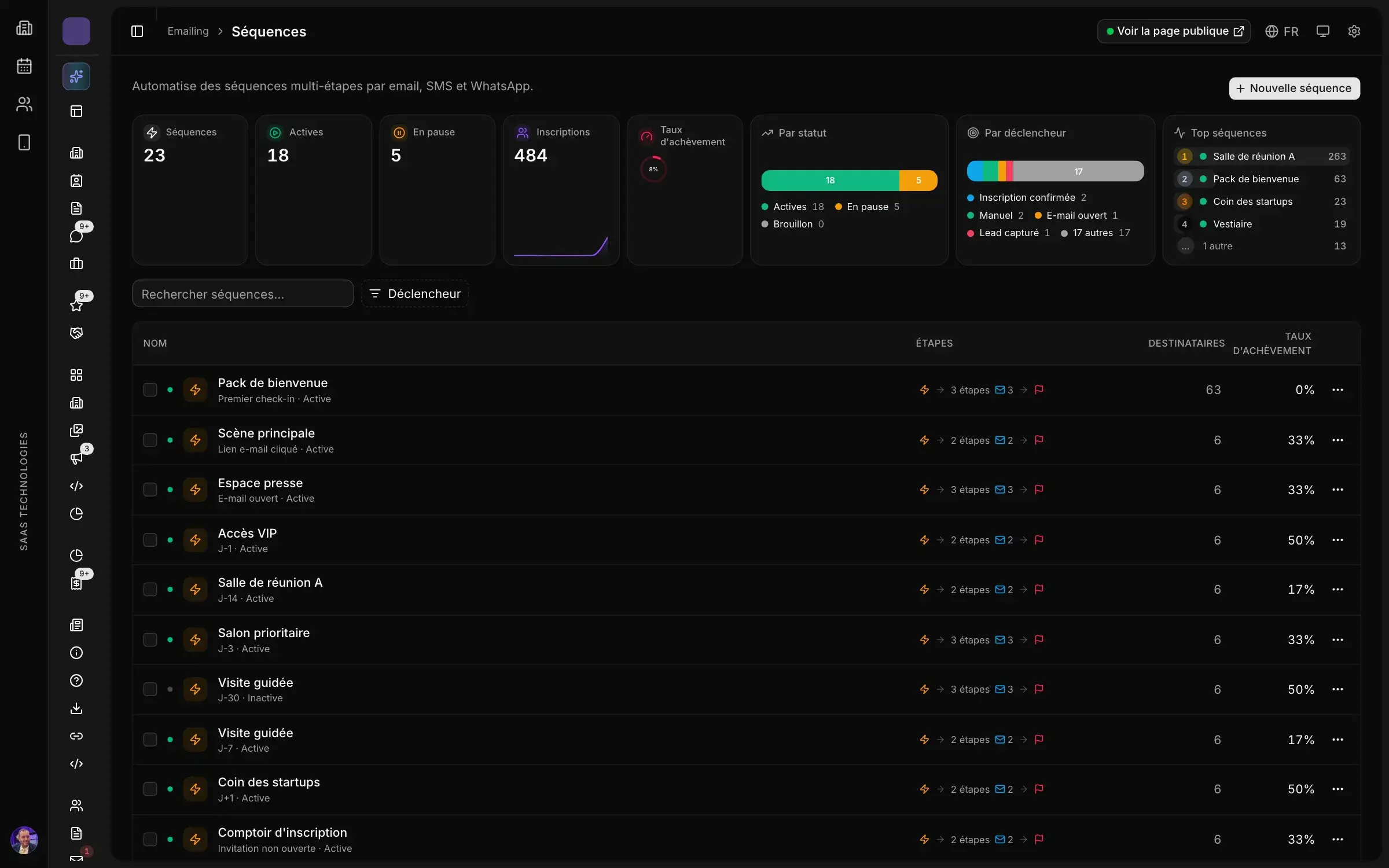This screenshot has height=868, width=1389.
Task: Open the info circle icon in sidebar
Action: point(76,653)
